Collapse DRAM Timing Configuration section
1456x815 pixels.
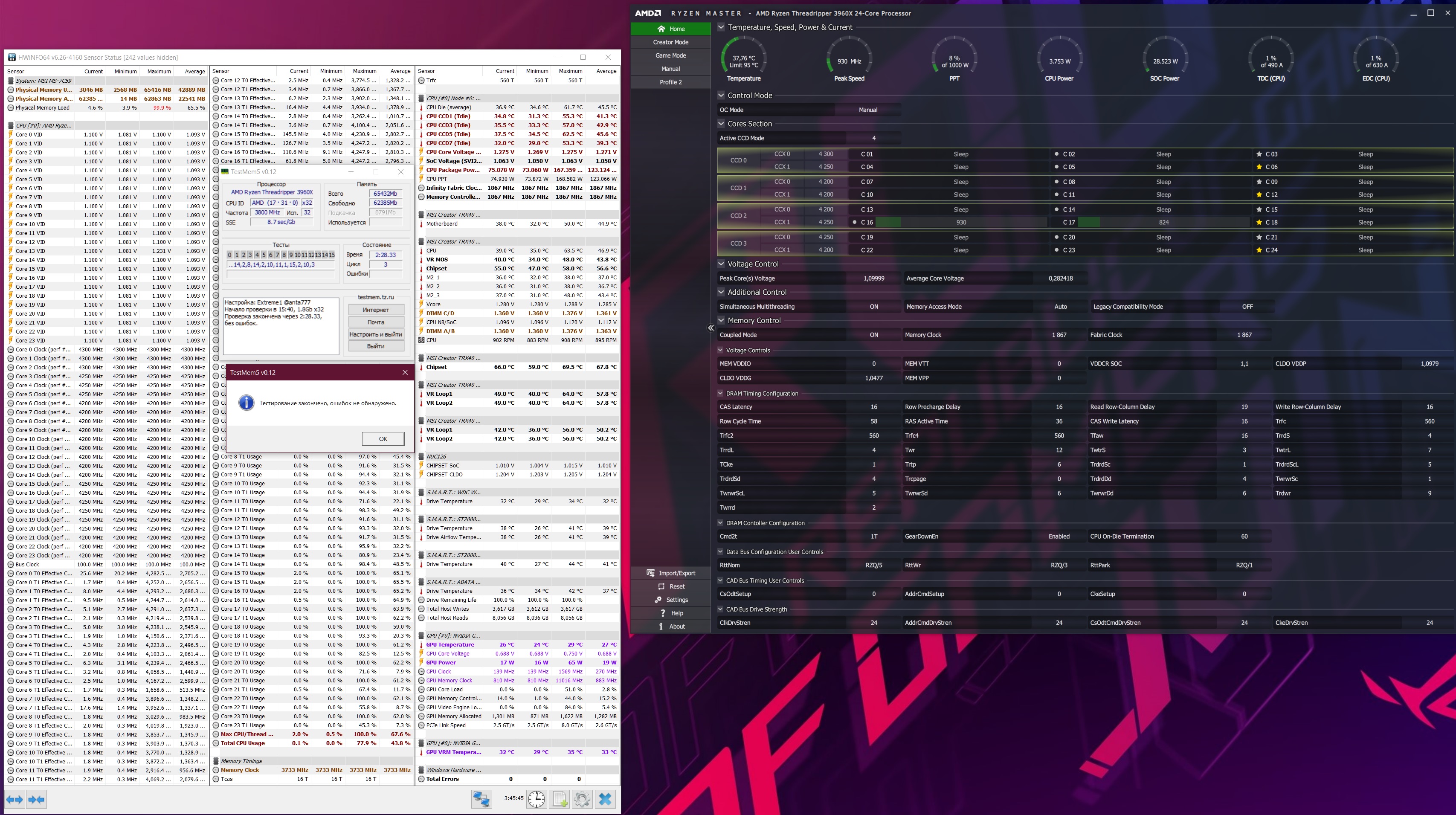click(721, 393)
